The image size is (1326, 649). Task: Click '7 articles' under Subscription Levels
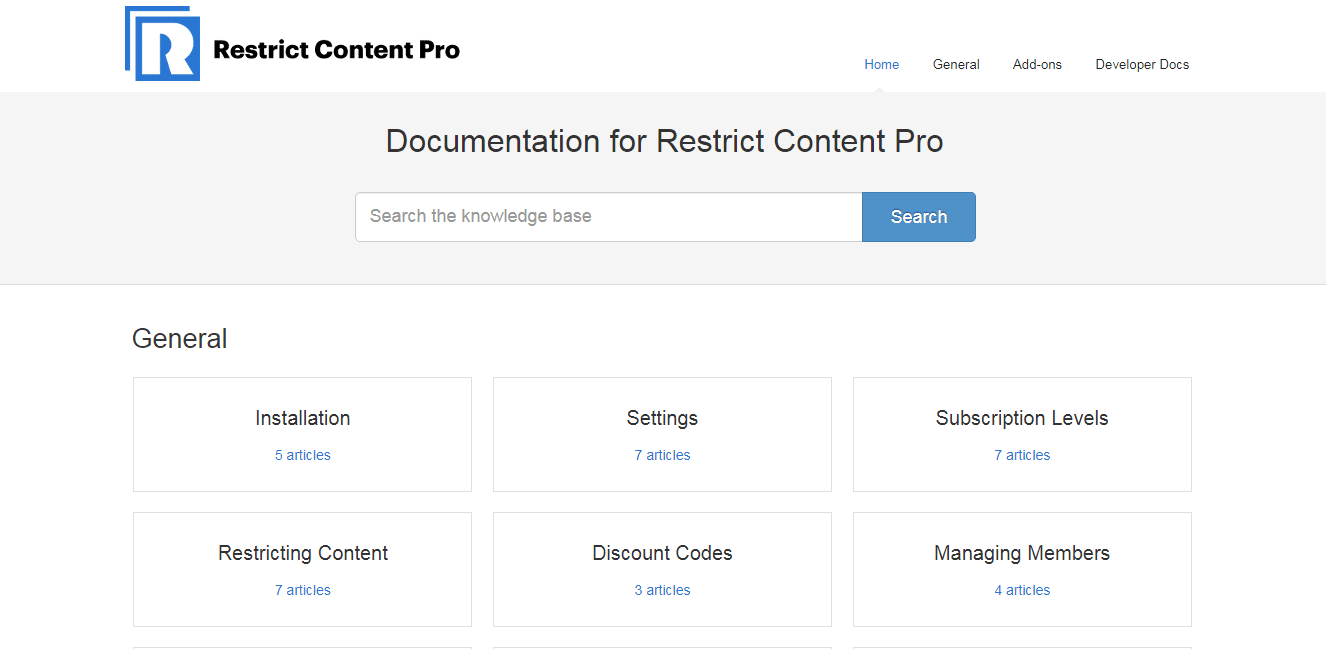coord(1022,455)
